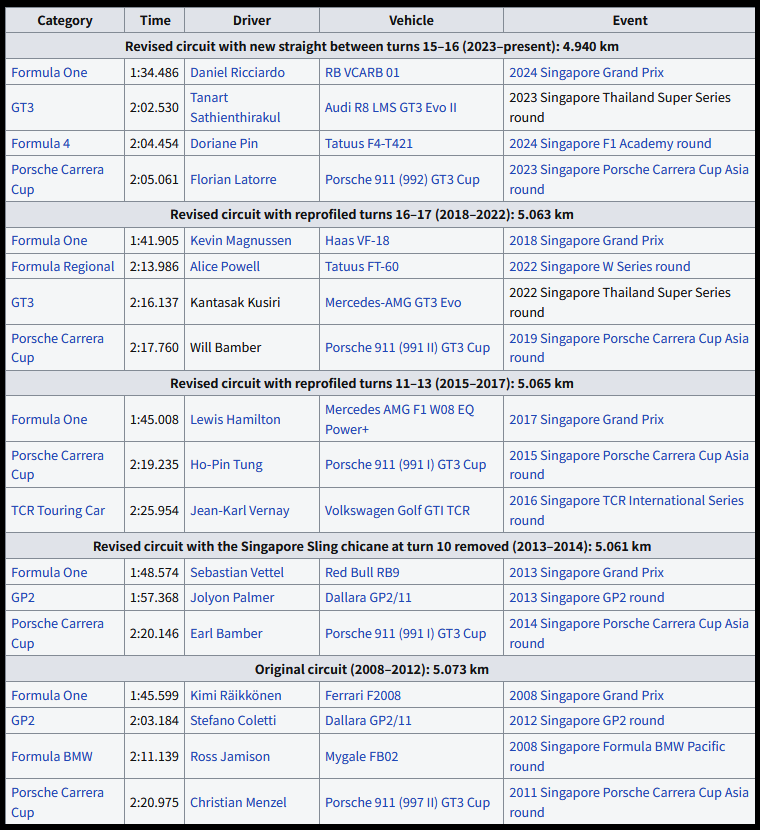Open the Red Bull RB9 link
Image resolution: width=760 pixels, height=830 pixels.
click(362, 572)
